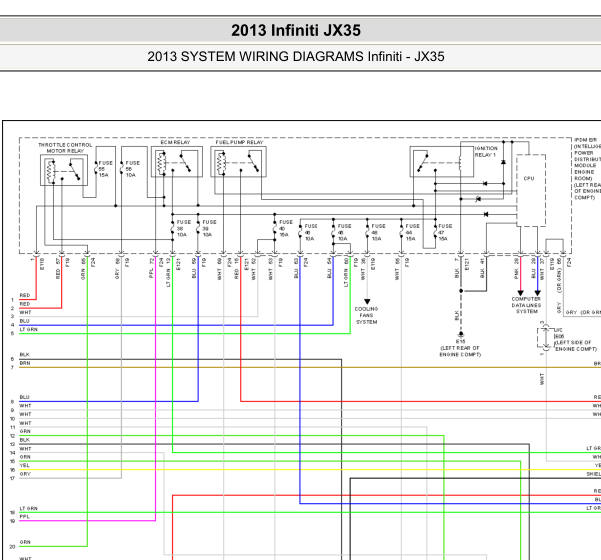
Task: Click the fuel pump relay switch symbol
Action: 254,163
